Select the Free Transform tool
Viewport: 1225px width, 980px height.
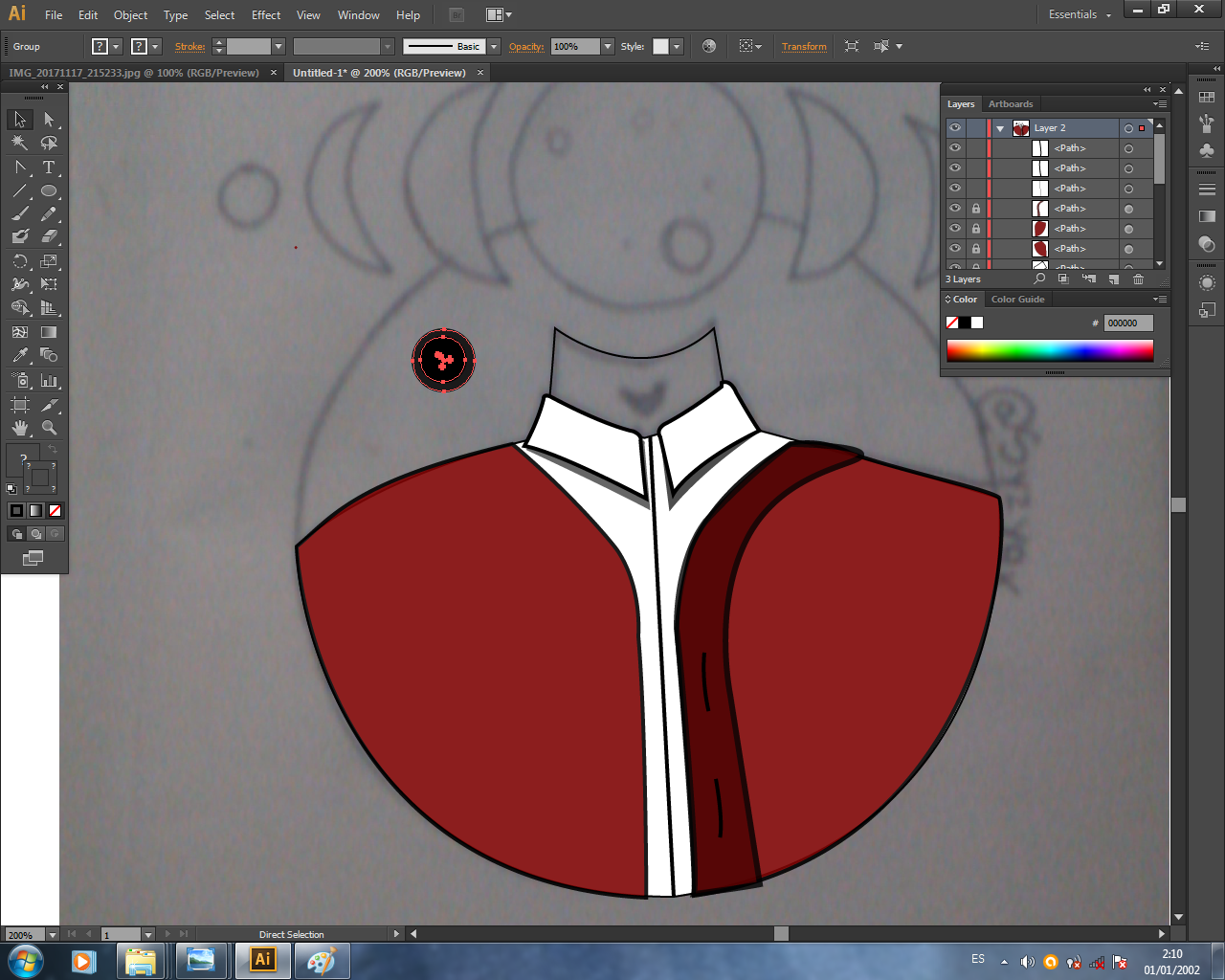pos(49,284)
